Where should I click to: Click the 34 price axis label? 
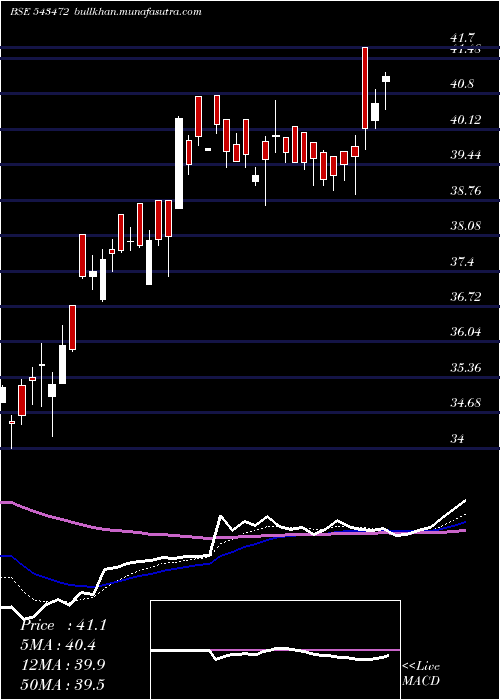(458, 439)
